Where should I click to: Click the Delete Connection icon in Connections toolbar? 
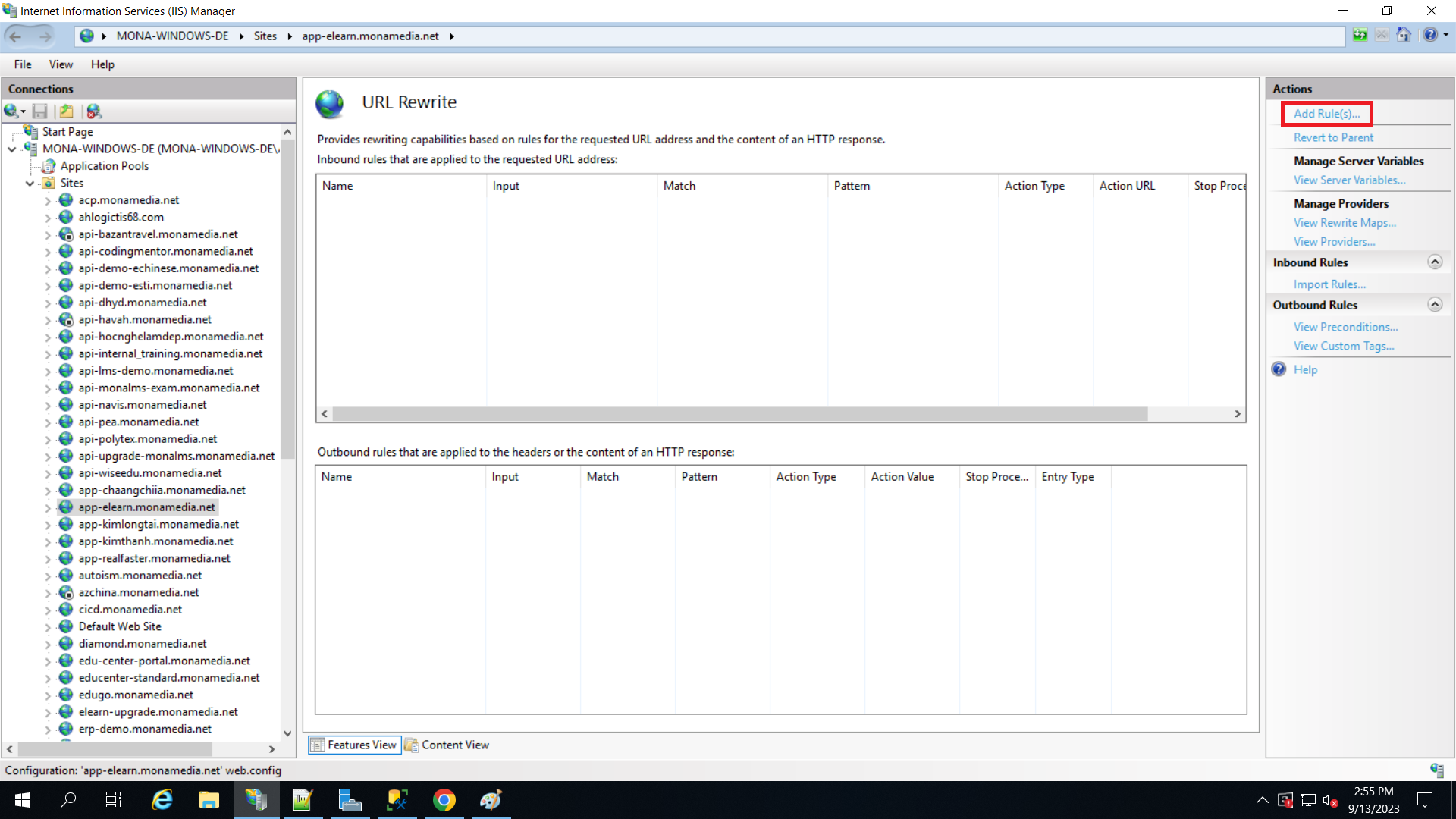coord(94,111)
